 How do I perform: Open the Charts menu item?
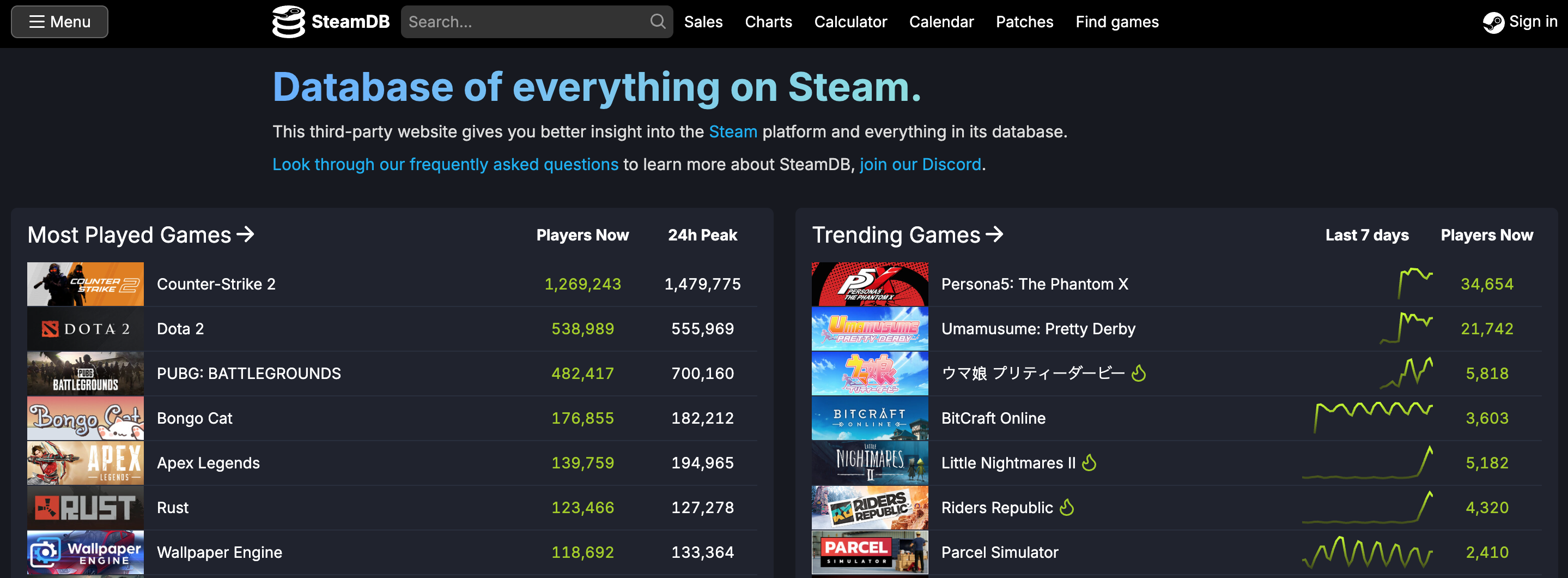pos(768,22)
